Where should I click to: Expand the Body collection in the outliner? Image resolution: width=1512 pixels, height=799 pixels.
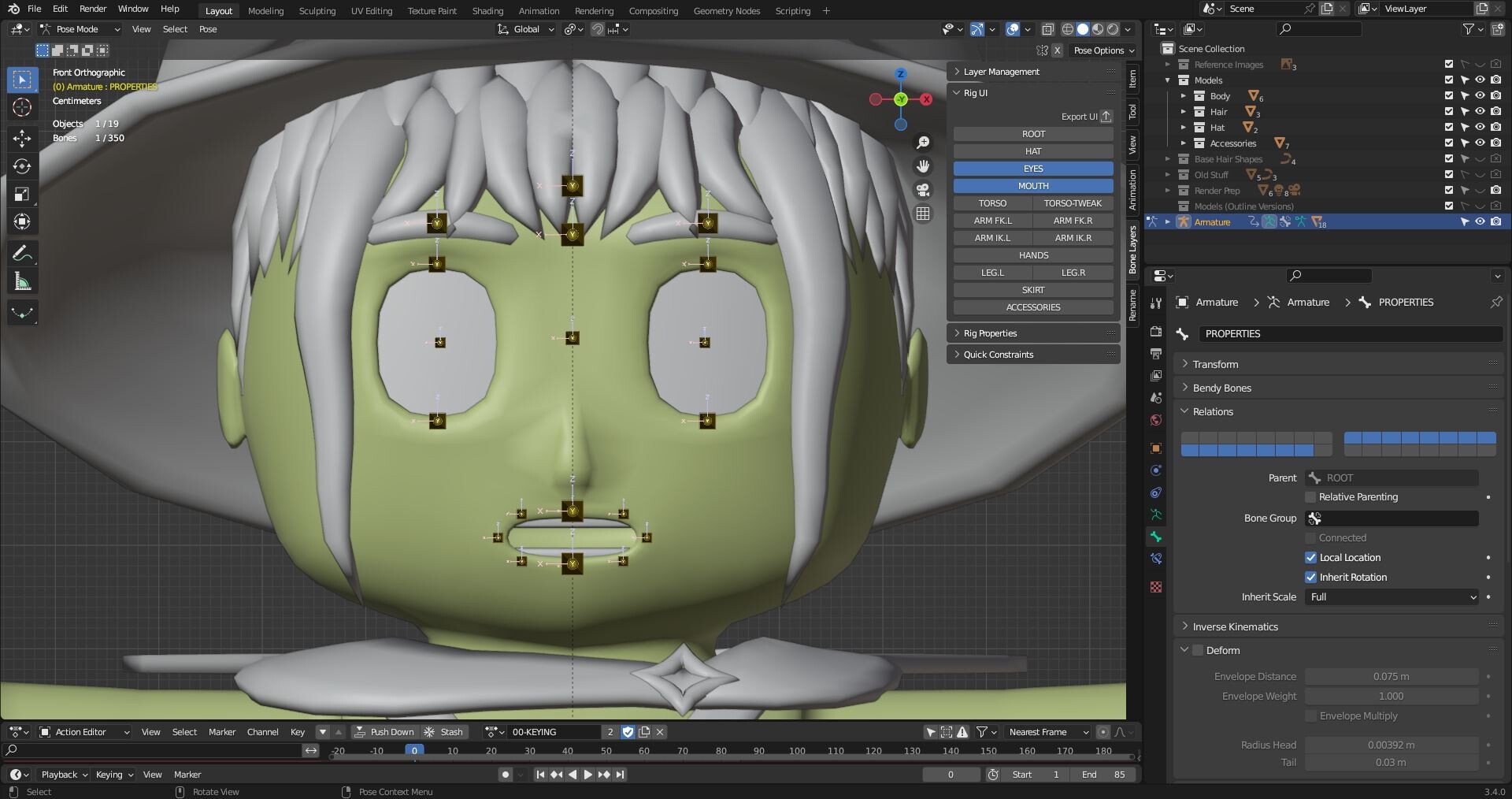(1184, 95)
